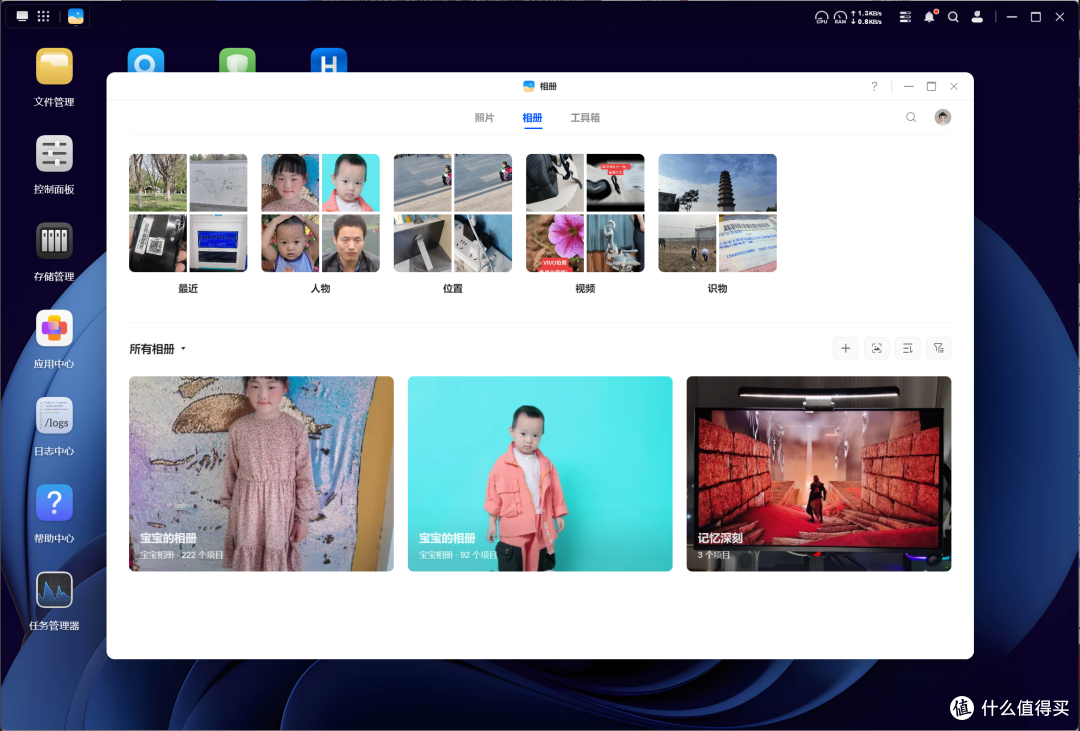Expand the 所有相册 dropdown
The image size is (1080, 731).
[158, 349]
